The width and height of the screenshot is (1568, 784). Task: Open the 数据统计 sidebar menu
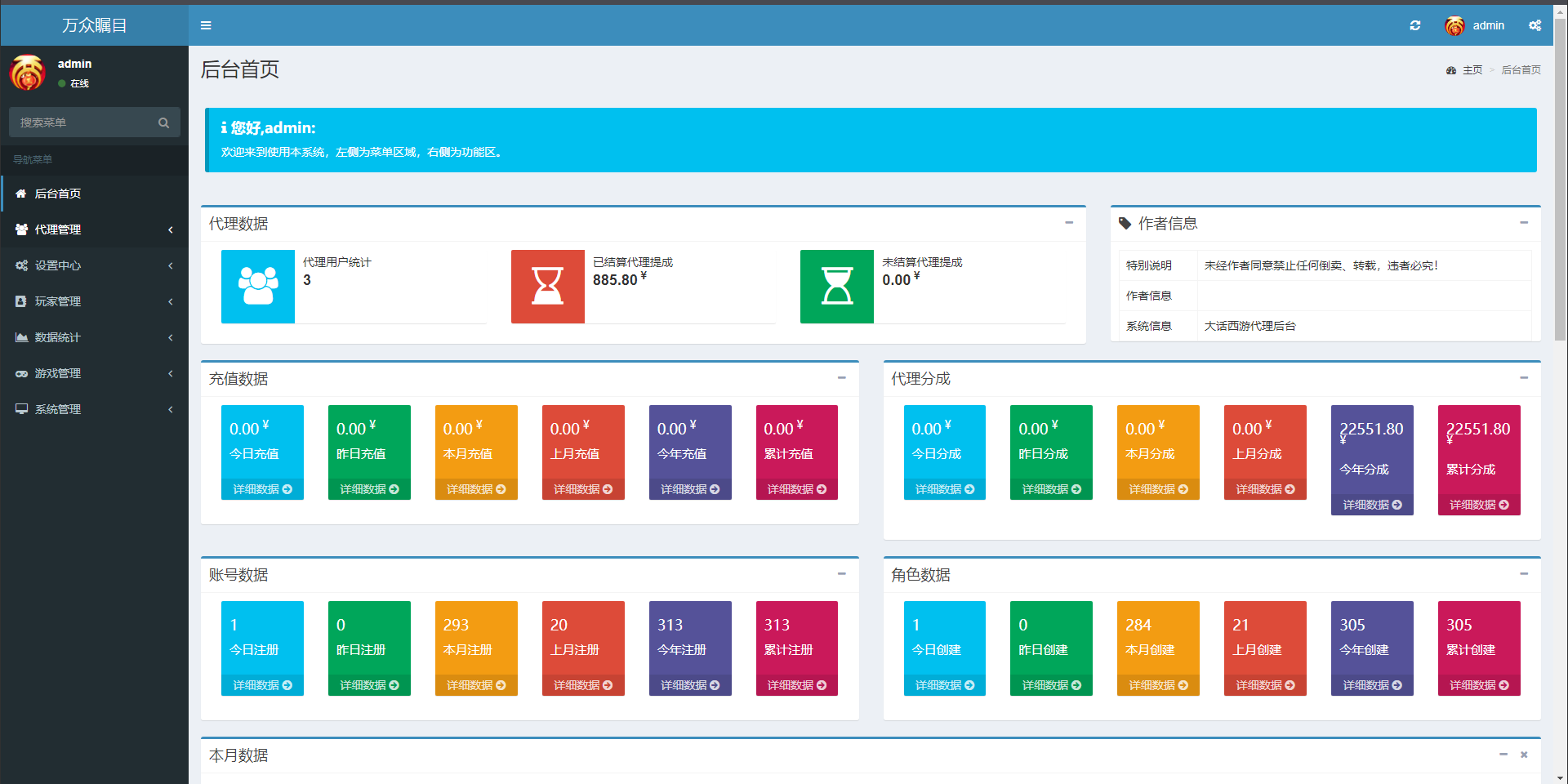(x=95, y=337)
